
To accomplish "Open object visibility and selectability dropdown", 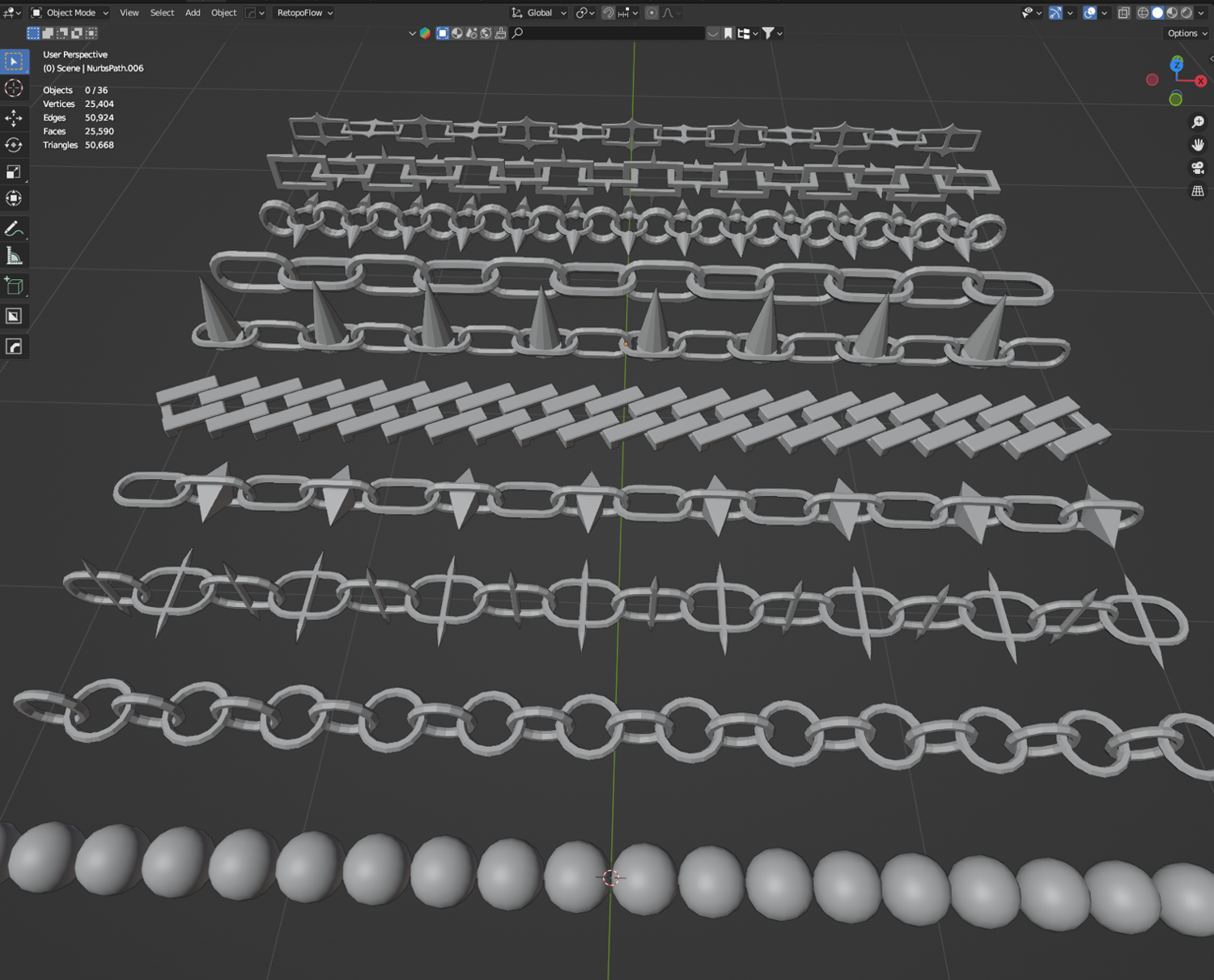I will tap(1032, 13).
